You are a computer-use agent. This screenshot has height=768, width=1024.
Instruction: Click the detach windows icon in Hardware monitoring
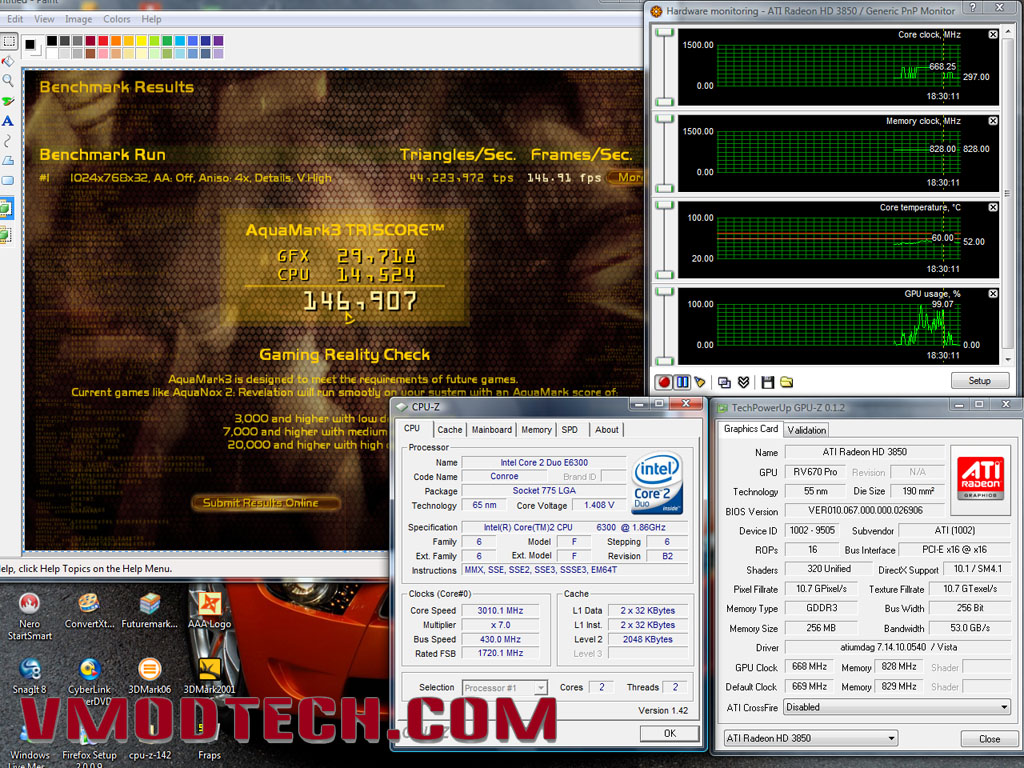[x=724, y=382]
